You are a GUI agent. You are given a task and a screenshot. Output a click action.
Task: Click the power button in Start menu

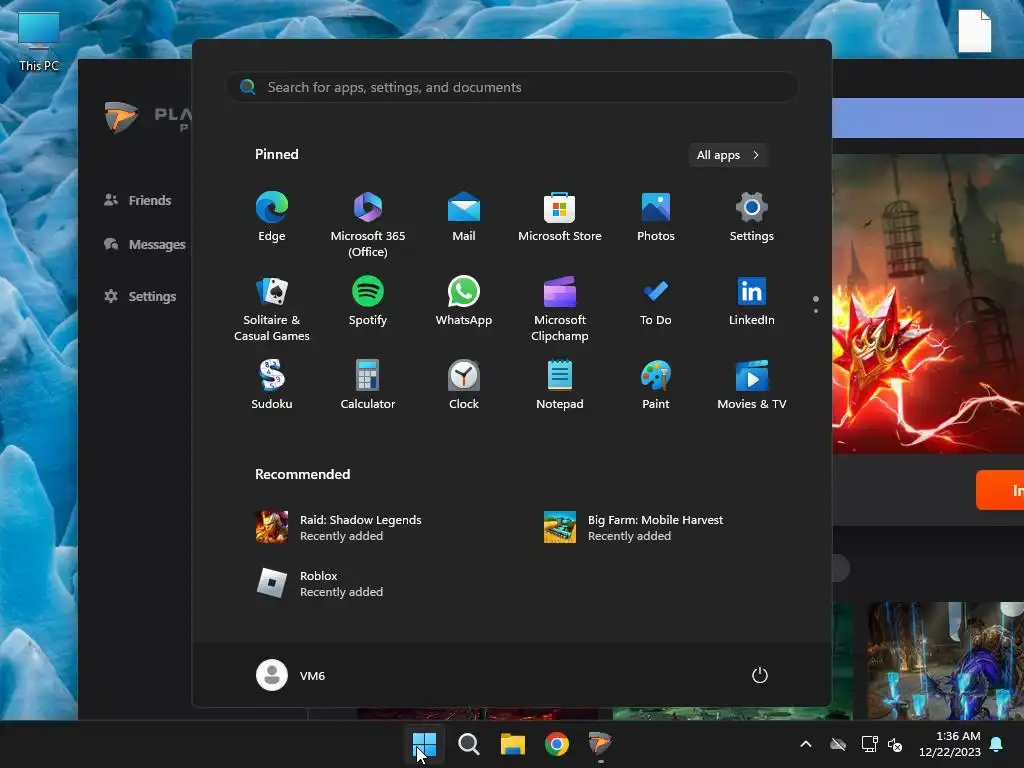coord(760,675)
